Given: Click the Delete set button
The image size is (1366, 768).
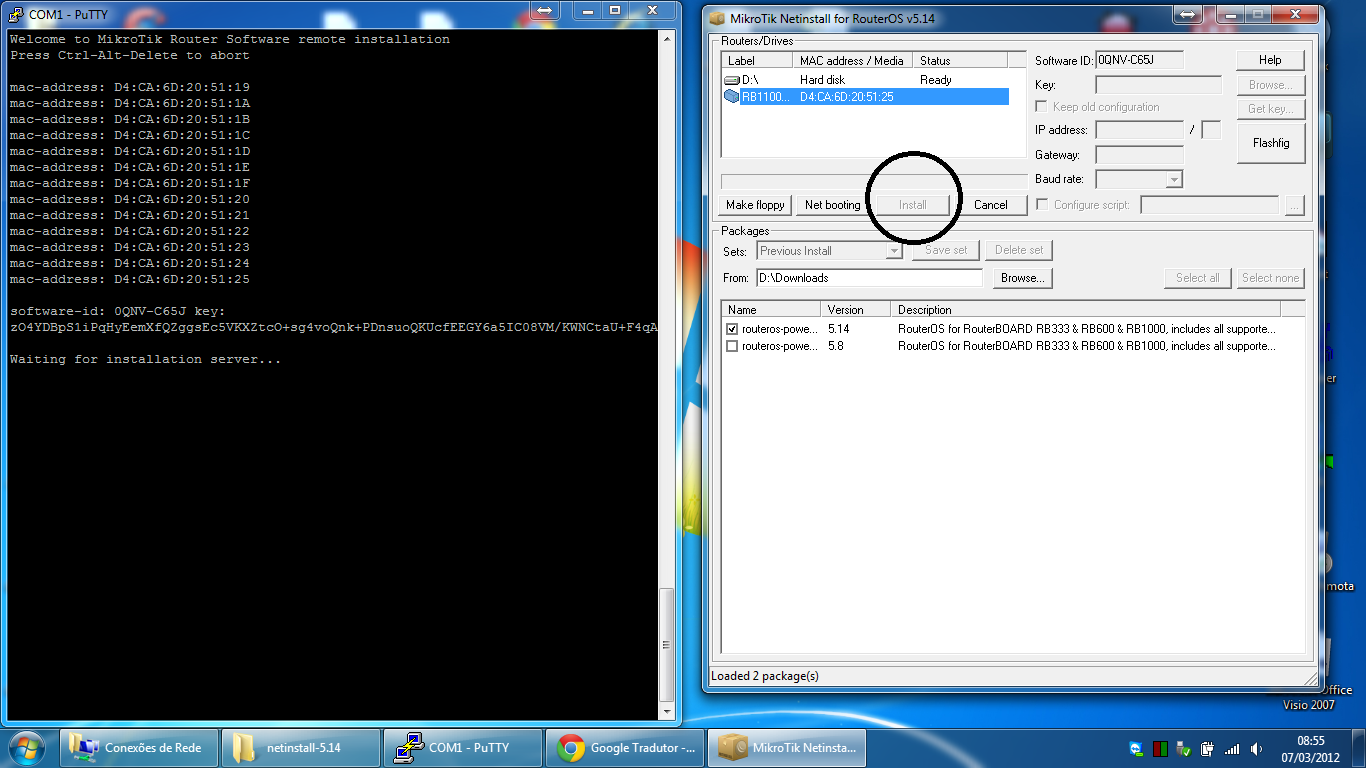Looking at the screenshot, I should point(1019,250).
